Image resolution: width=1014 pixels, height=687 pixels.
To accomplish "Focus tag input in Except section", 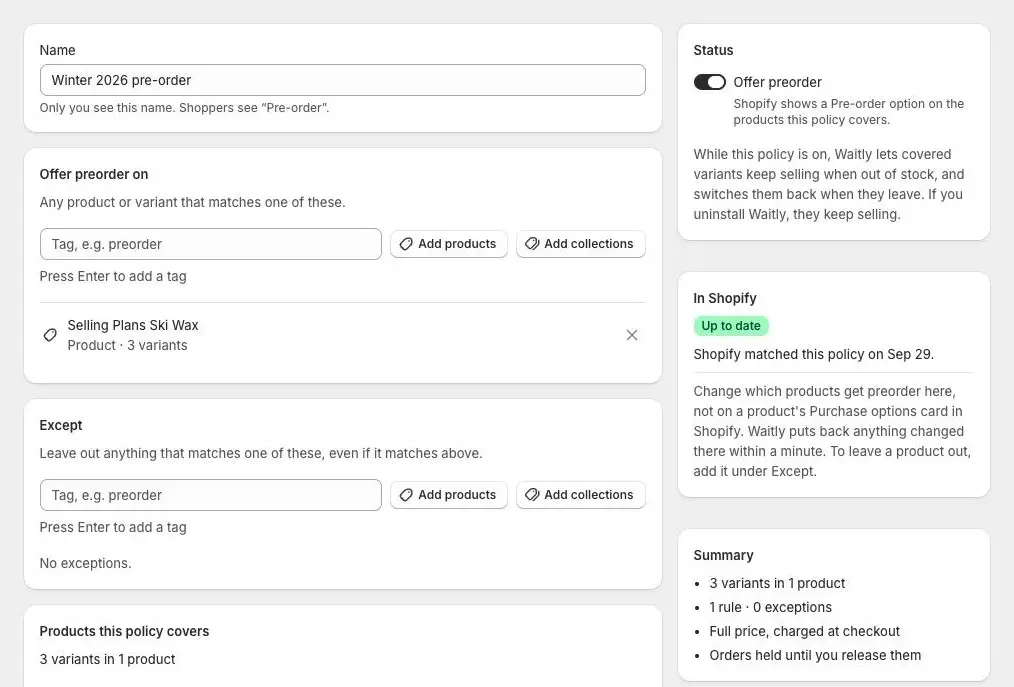I will coord(210,495).
